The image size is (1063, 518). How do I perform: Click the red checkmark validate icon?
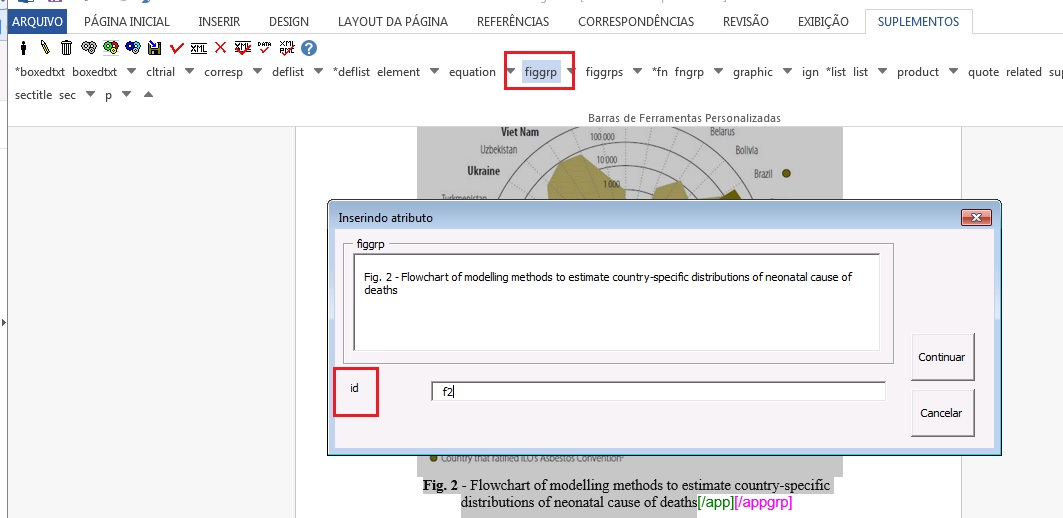coord(176,48)
